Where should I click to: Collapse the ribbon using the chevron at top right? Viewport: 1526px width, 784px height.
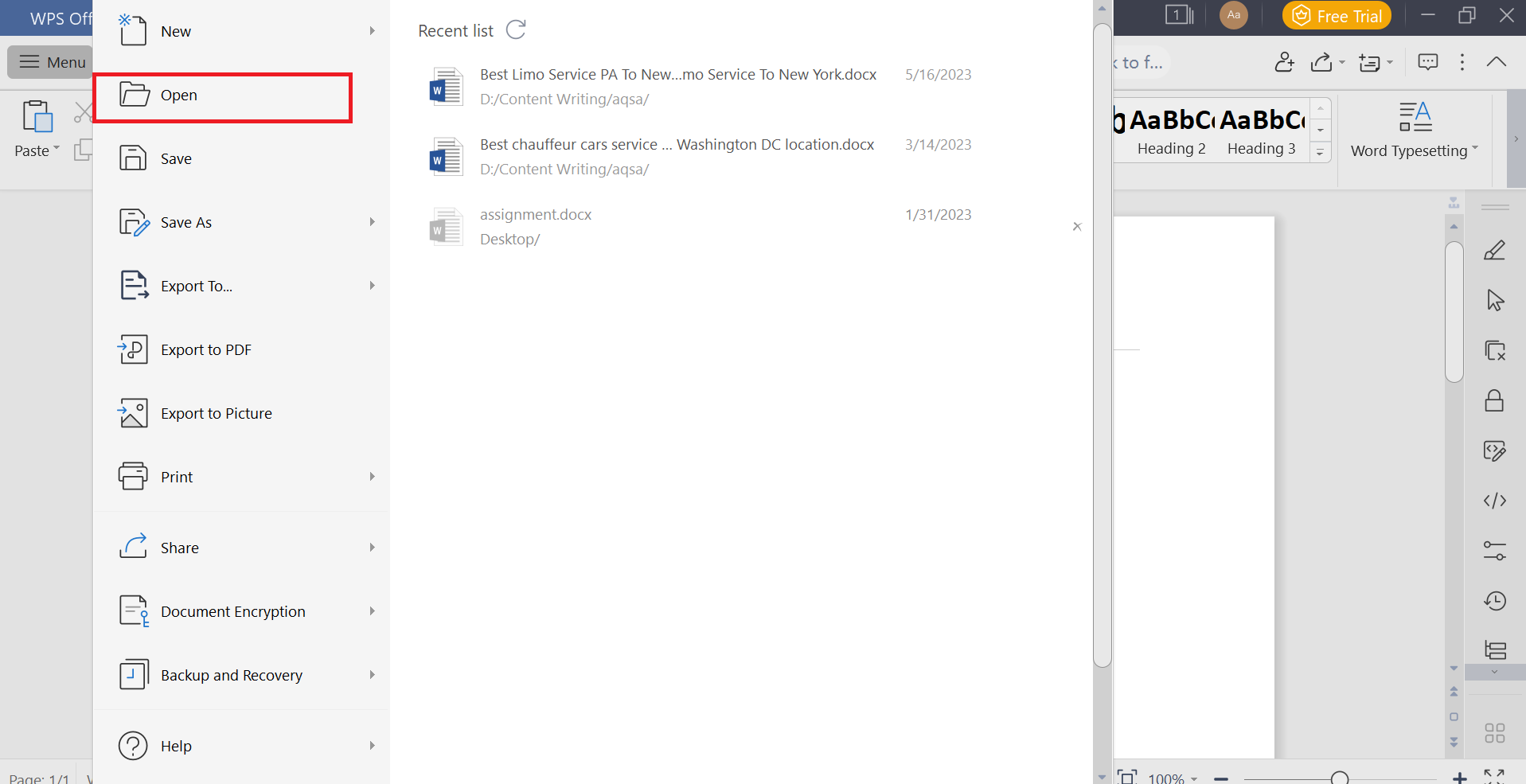pyautogui.click(x=1497, y=61)
